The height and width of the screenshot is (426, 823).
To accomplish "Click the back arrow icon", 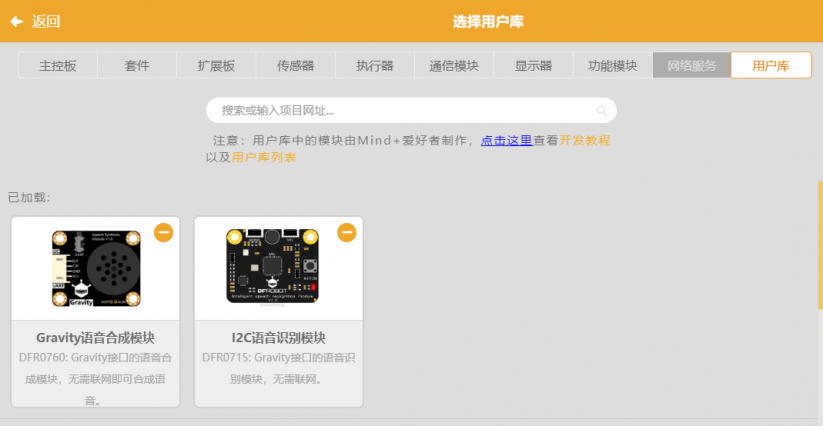I will pos(17,22).
